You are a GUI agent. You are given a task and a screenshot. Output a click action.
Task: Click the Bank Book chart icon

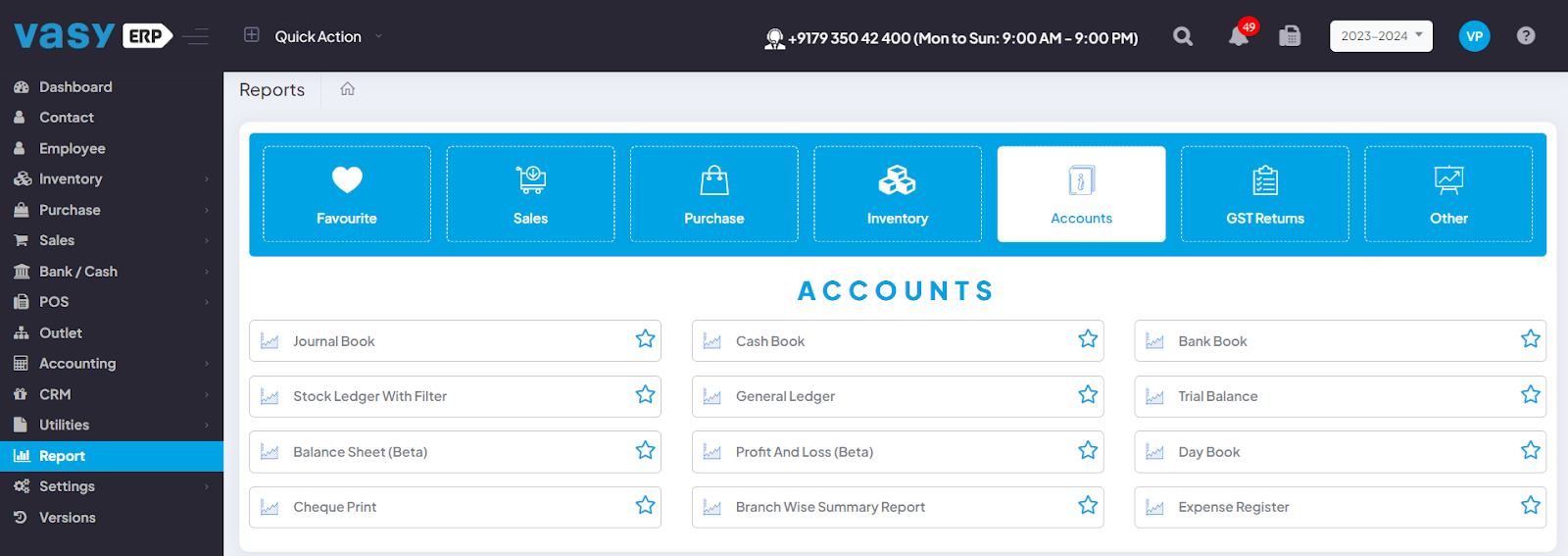coord(1155,341)
